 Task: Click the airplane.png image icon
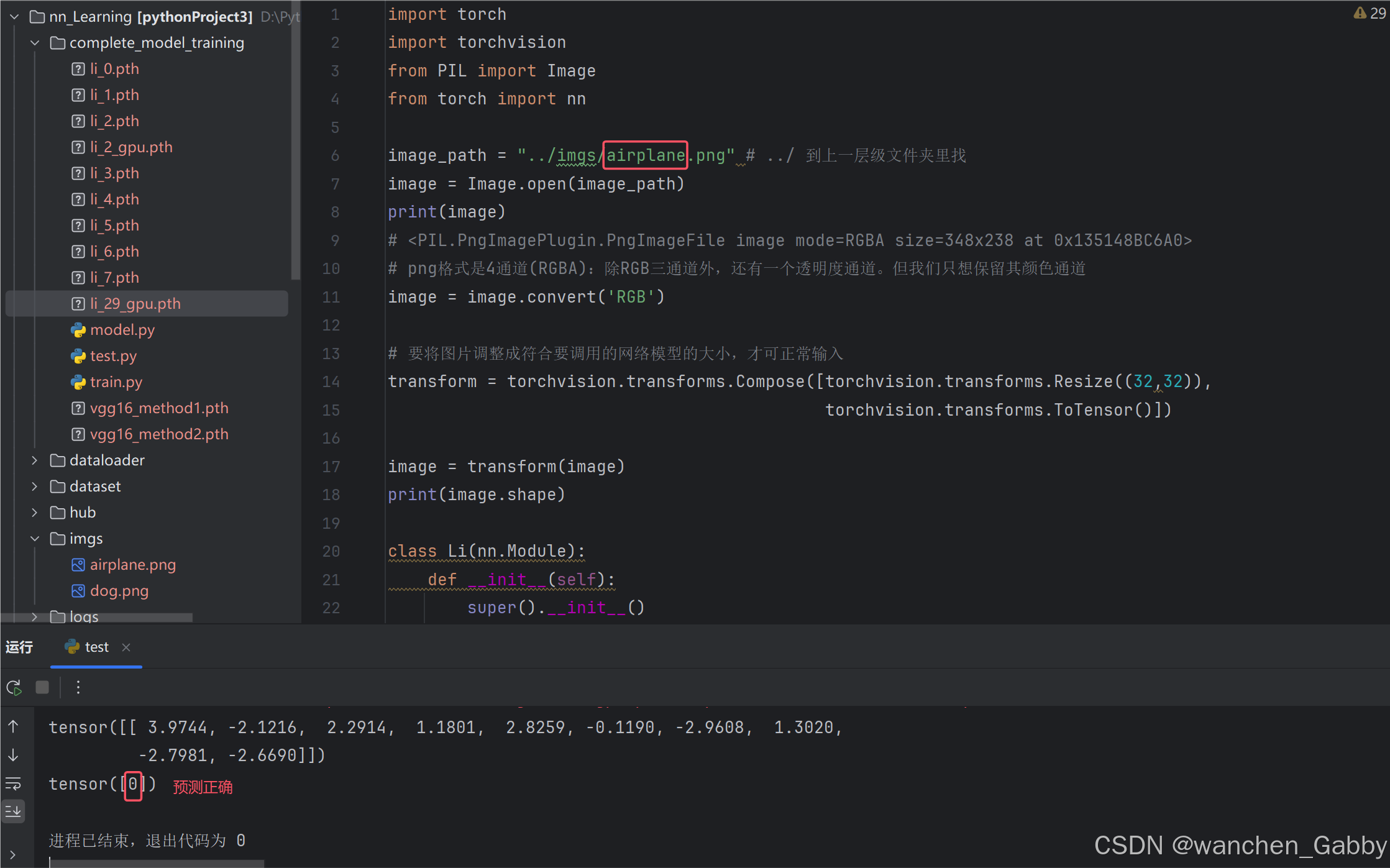(78, 565)
